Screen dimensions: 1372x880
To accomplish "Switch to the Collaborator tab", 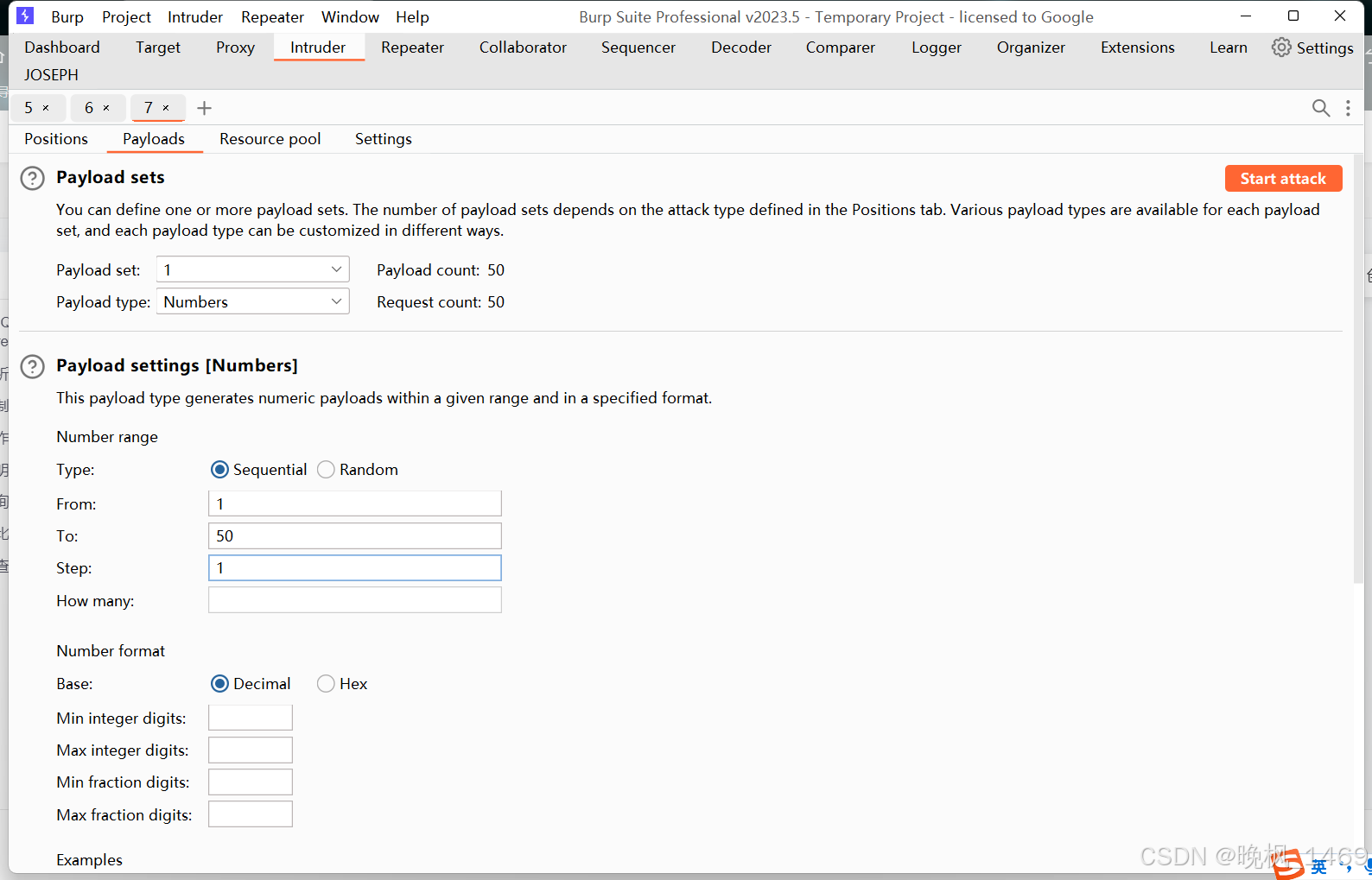I will click(523, 47).
